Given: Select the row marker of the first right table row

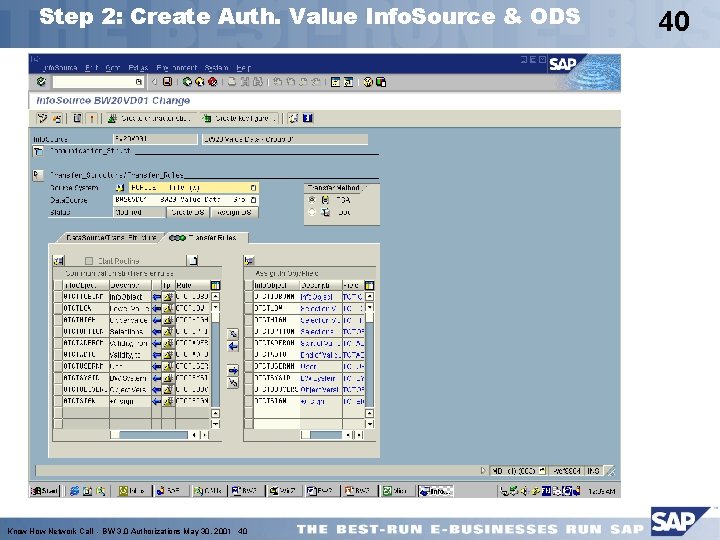Looking at the screenshot, I should pos(248,297).
